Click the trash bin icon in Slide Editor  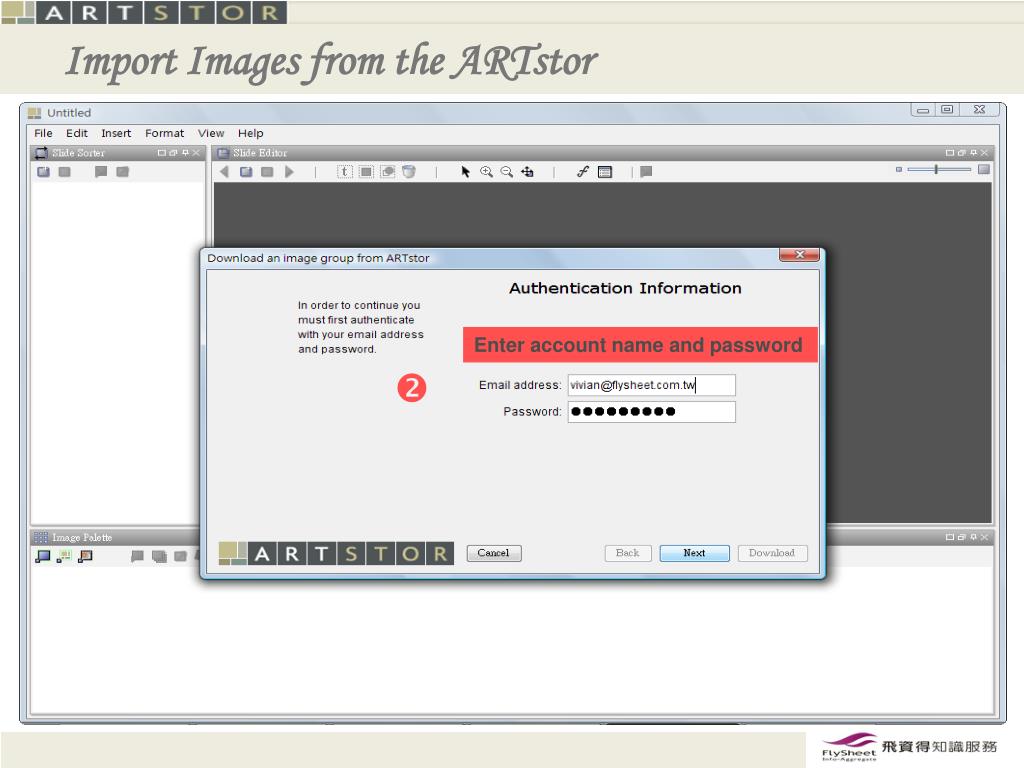(x=409, y=172)
